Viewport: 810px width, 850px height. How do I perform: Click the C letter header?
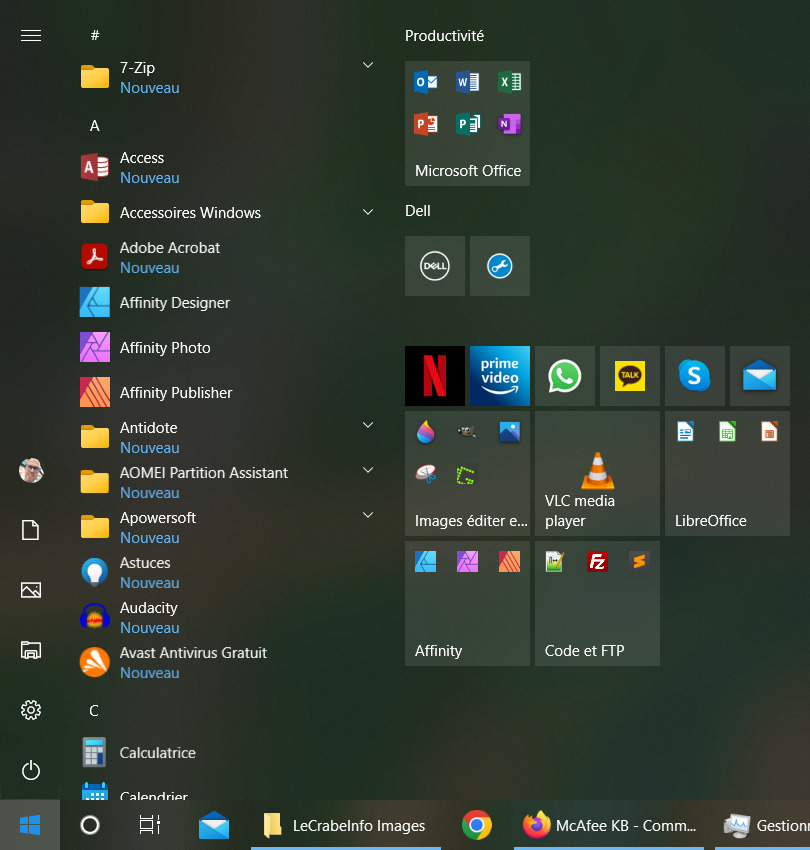(94, 711)
